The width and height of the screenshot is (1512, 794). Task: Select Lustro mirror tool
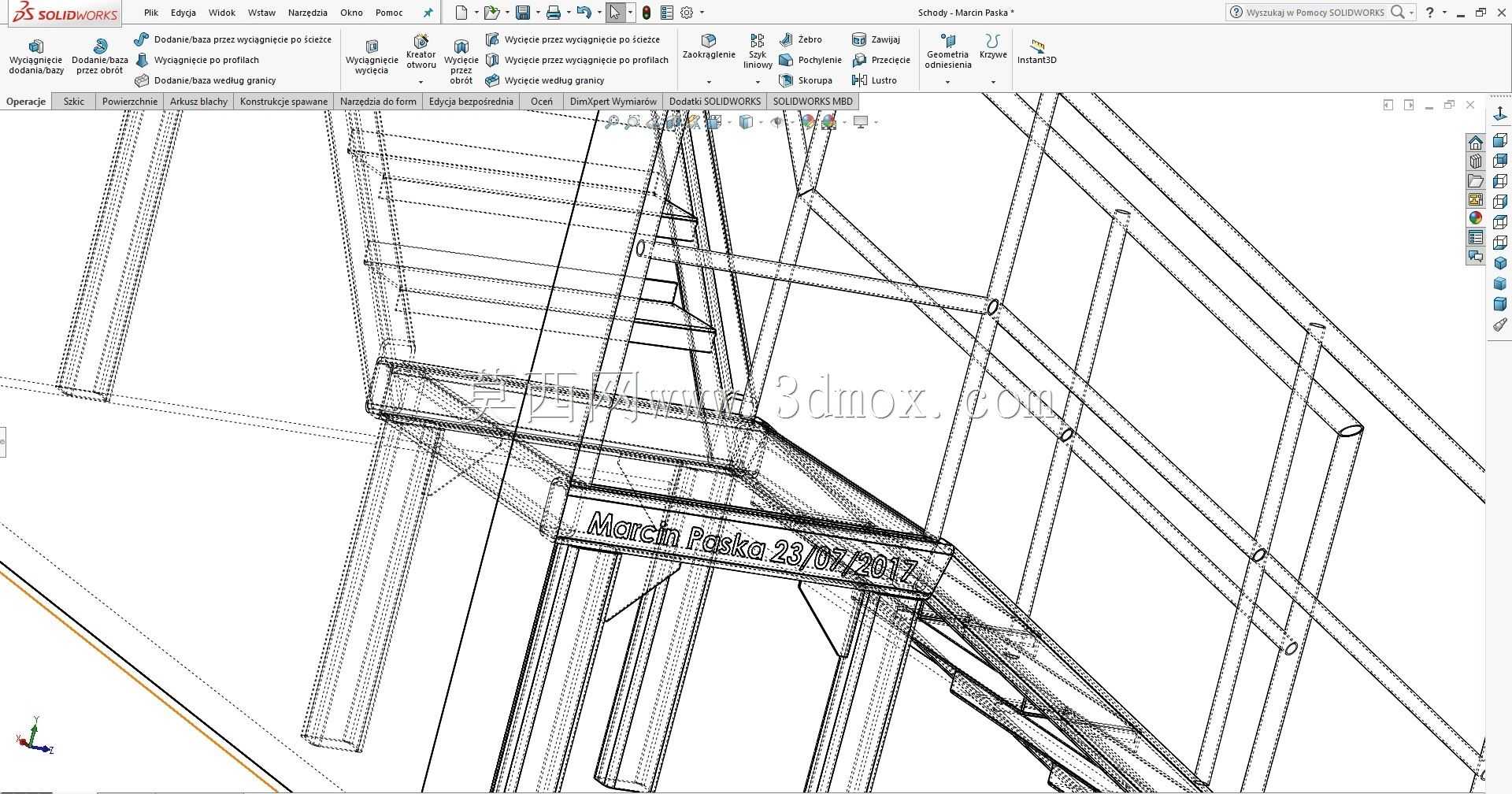click(875, 80)
